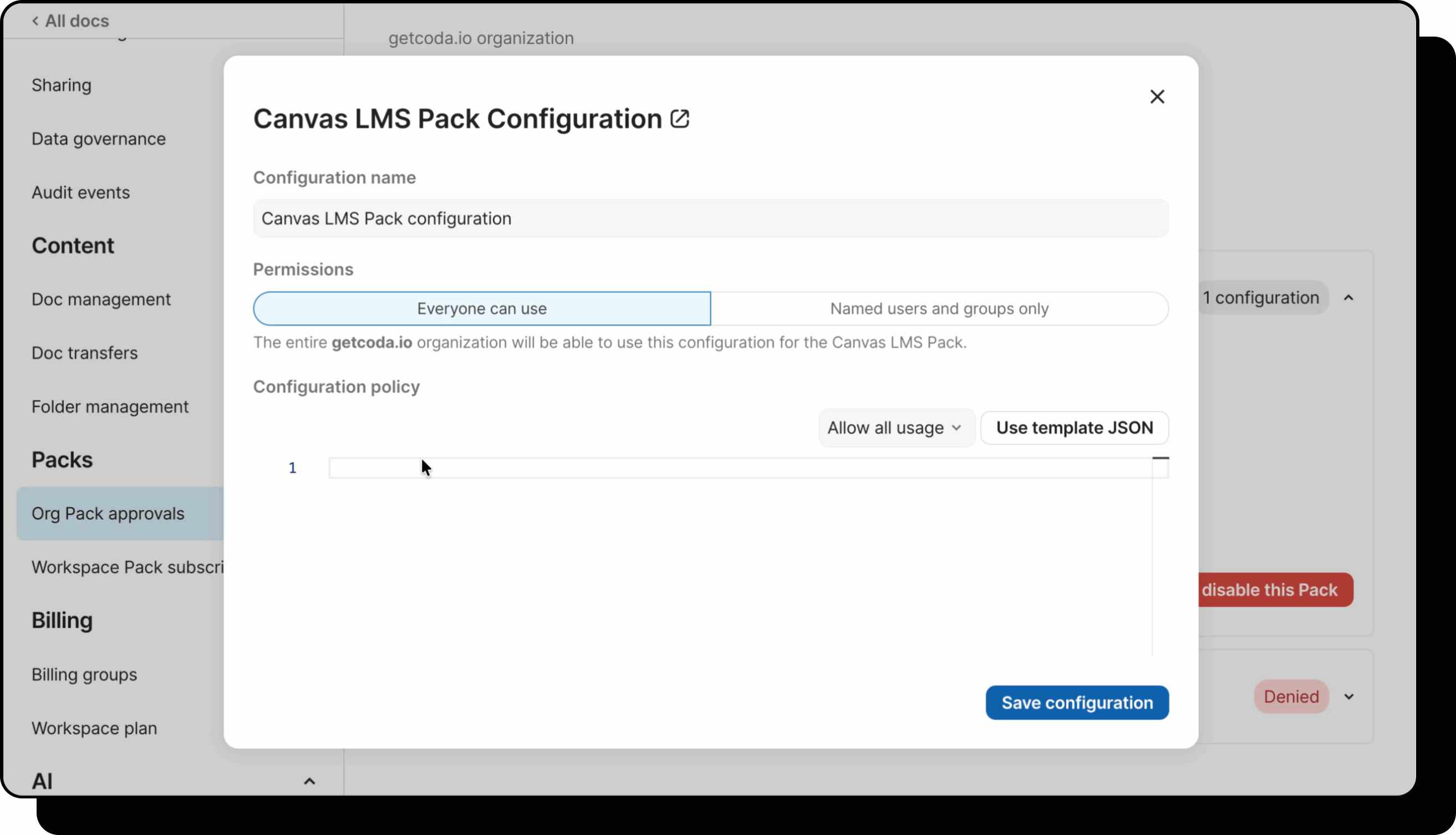1456x835 pixels.
Task: Go back to All docs
Action: pos(70,21)
